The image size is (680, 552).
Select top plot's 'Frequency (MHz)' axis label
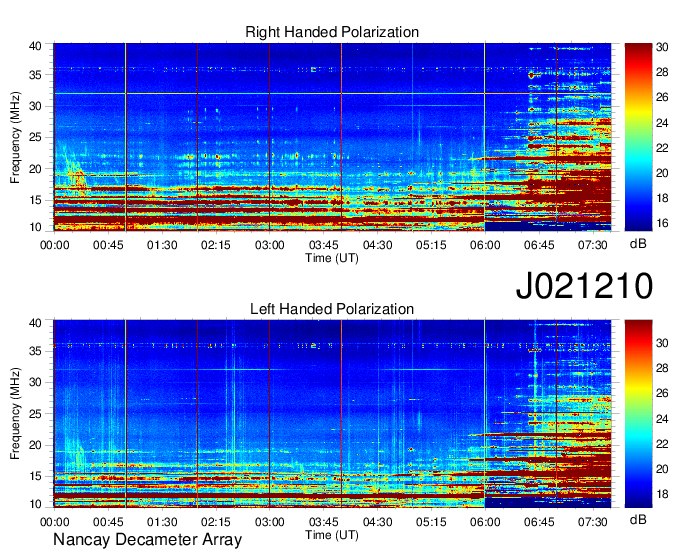click(15, 137)
